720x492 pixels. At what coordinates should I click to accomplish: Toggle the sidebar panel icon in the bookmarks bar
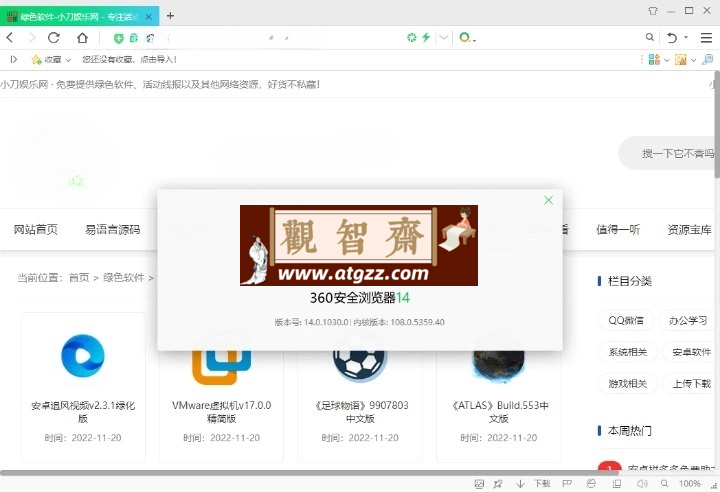coord(14,59)
